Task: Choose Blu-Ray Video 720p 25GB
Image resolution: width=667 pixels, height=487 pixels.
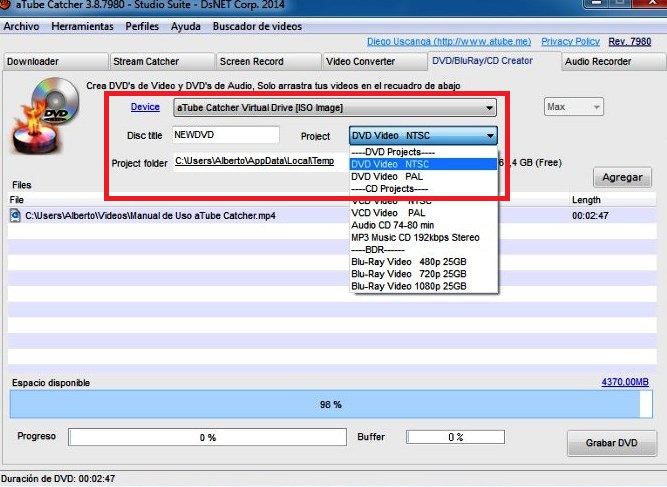Action: (x=423, y=274)
